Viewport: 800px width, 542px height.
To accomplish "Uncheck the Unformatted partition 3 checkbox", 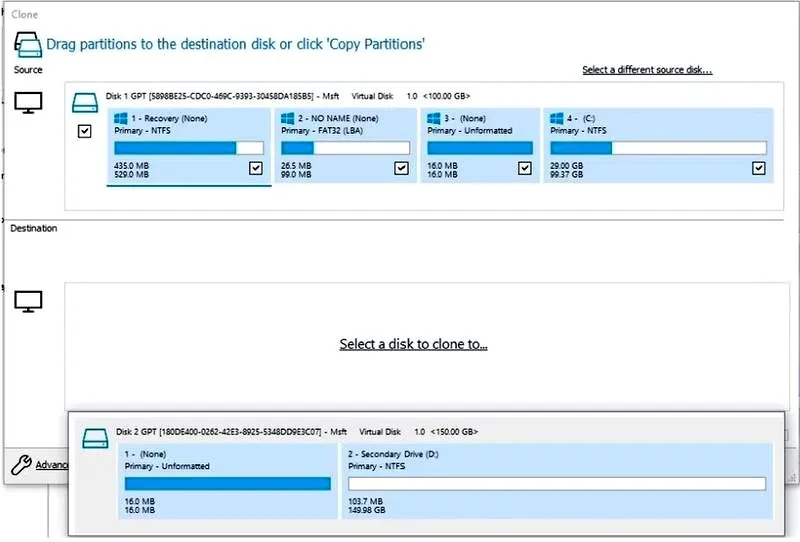I will tap(524, 168).
